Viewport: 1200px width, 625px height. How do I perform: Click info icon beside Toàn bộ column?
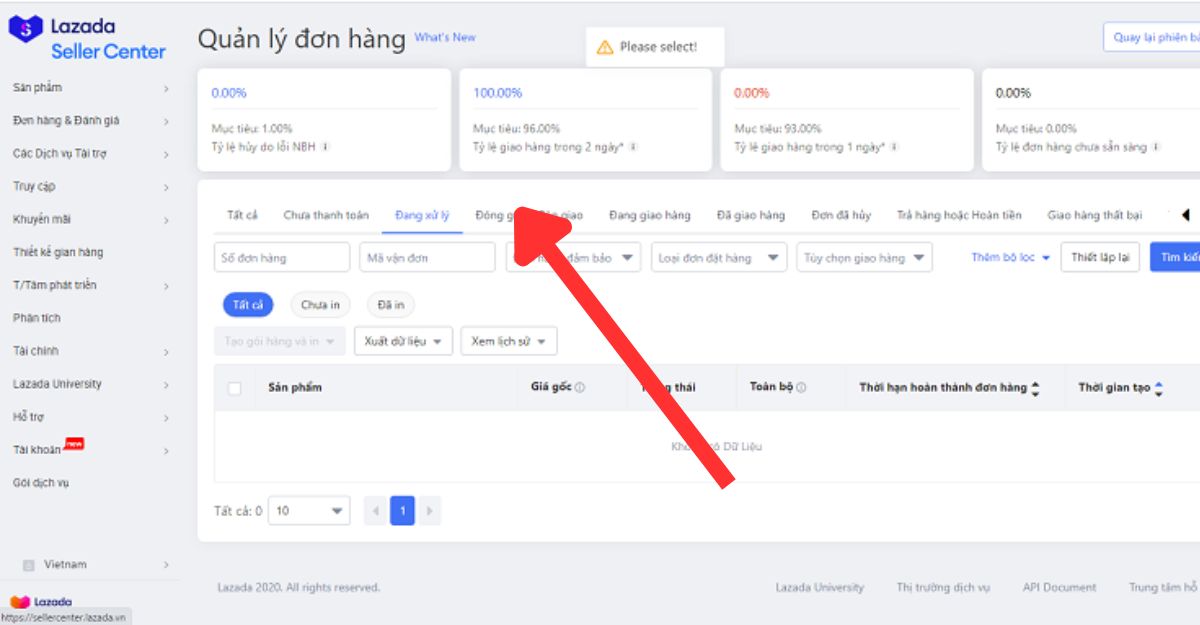(801, 388)
